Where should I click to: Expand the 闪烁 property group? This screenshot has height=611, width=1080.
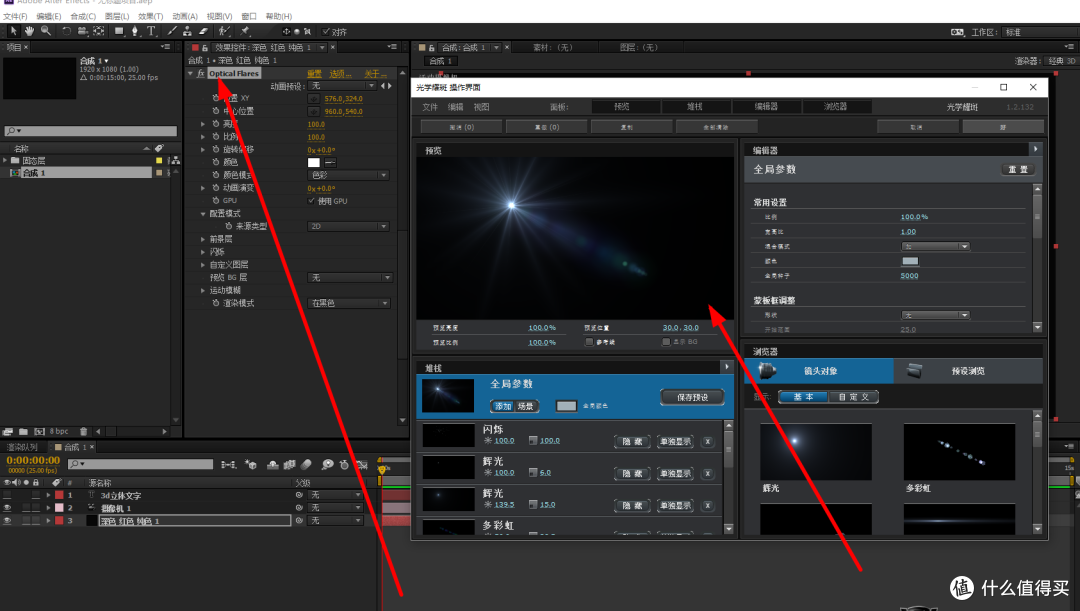tap(202, 252)
